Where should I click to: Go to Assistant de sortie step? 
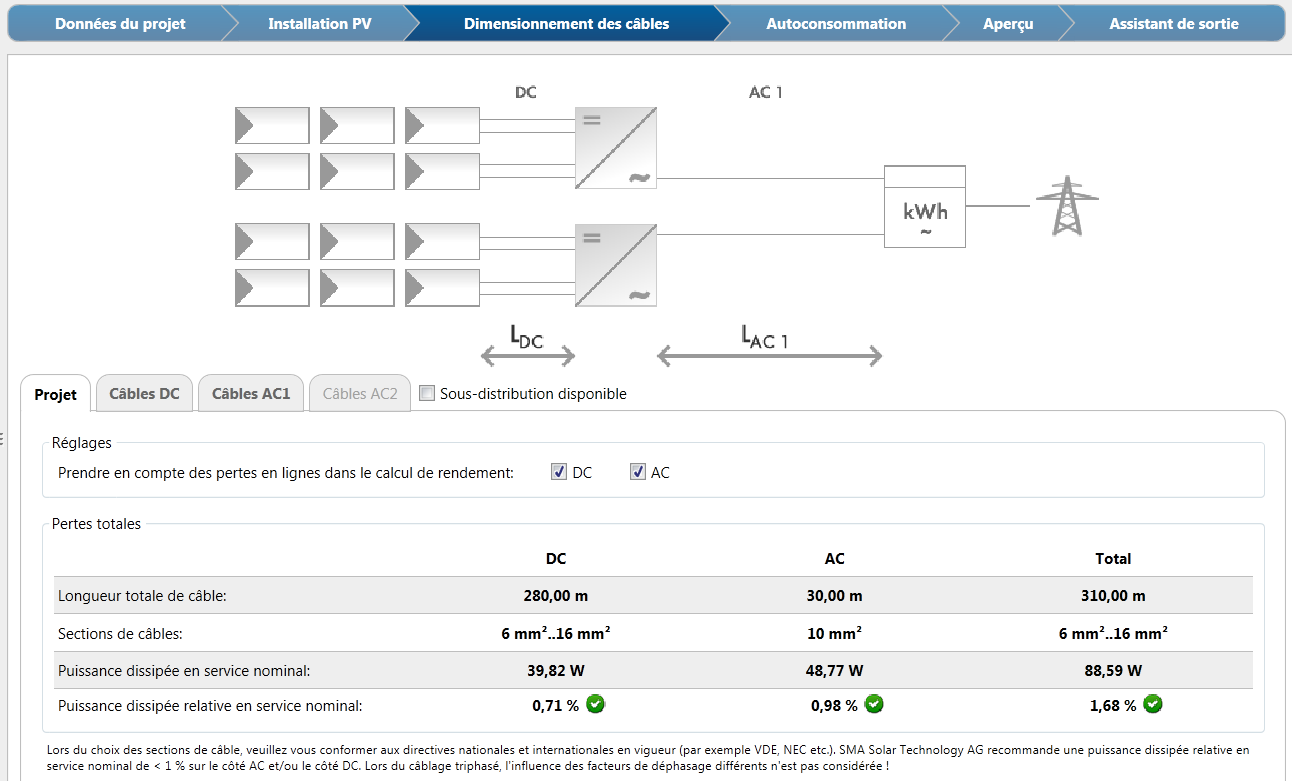(x=1173, y=24)
